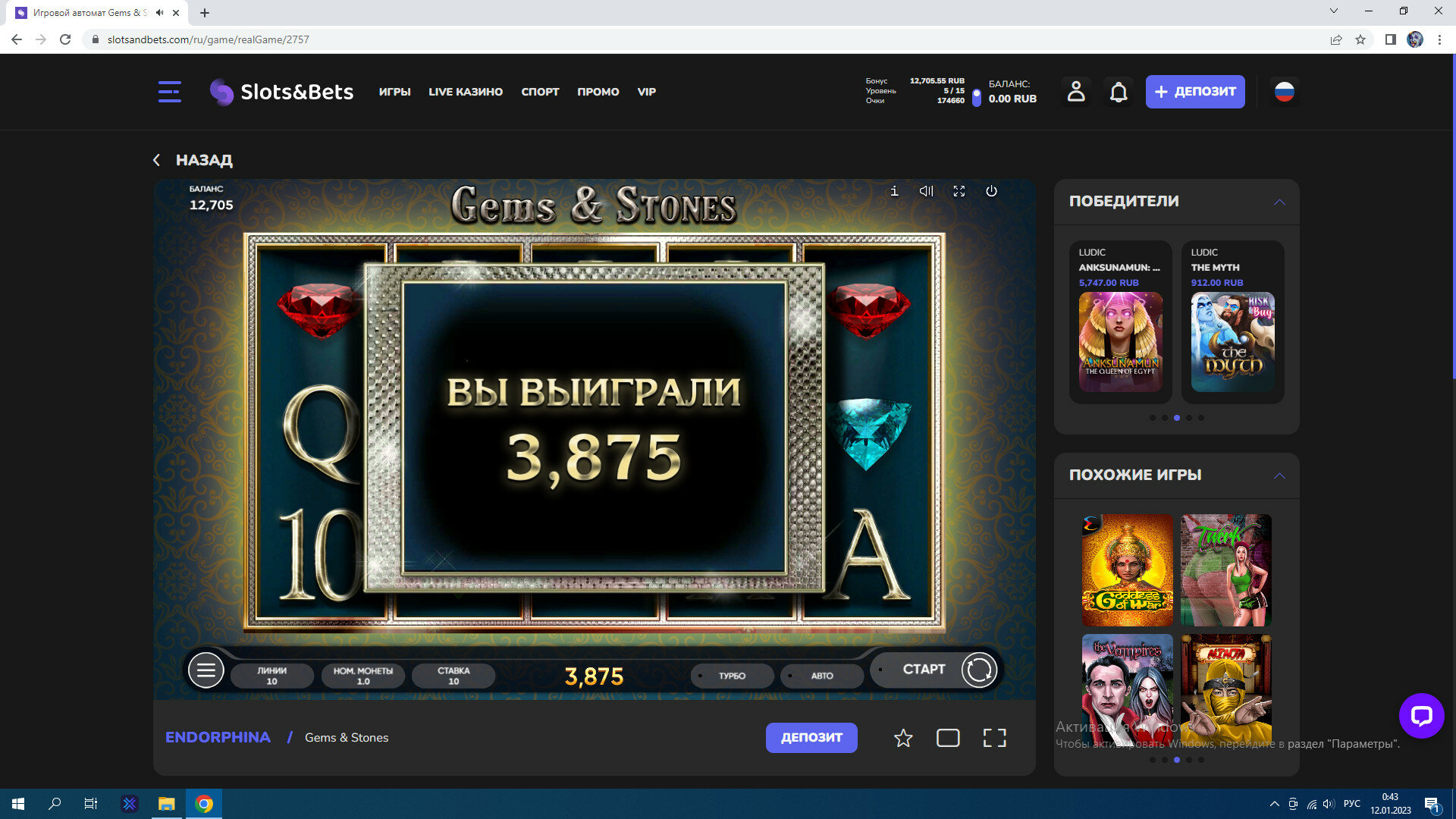
Task: Toggle Авто spin mode
Action: (x=821, y=676)
